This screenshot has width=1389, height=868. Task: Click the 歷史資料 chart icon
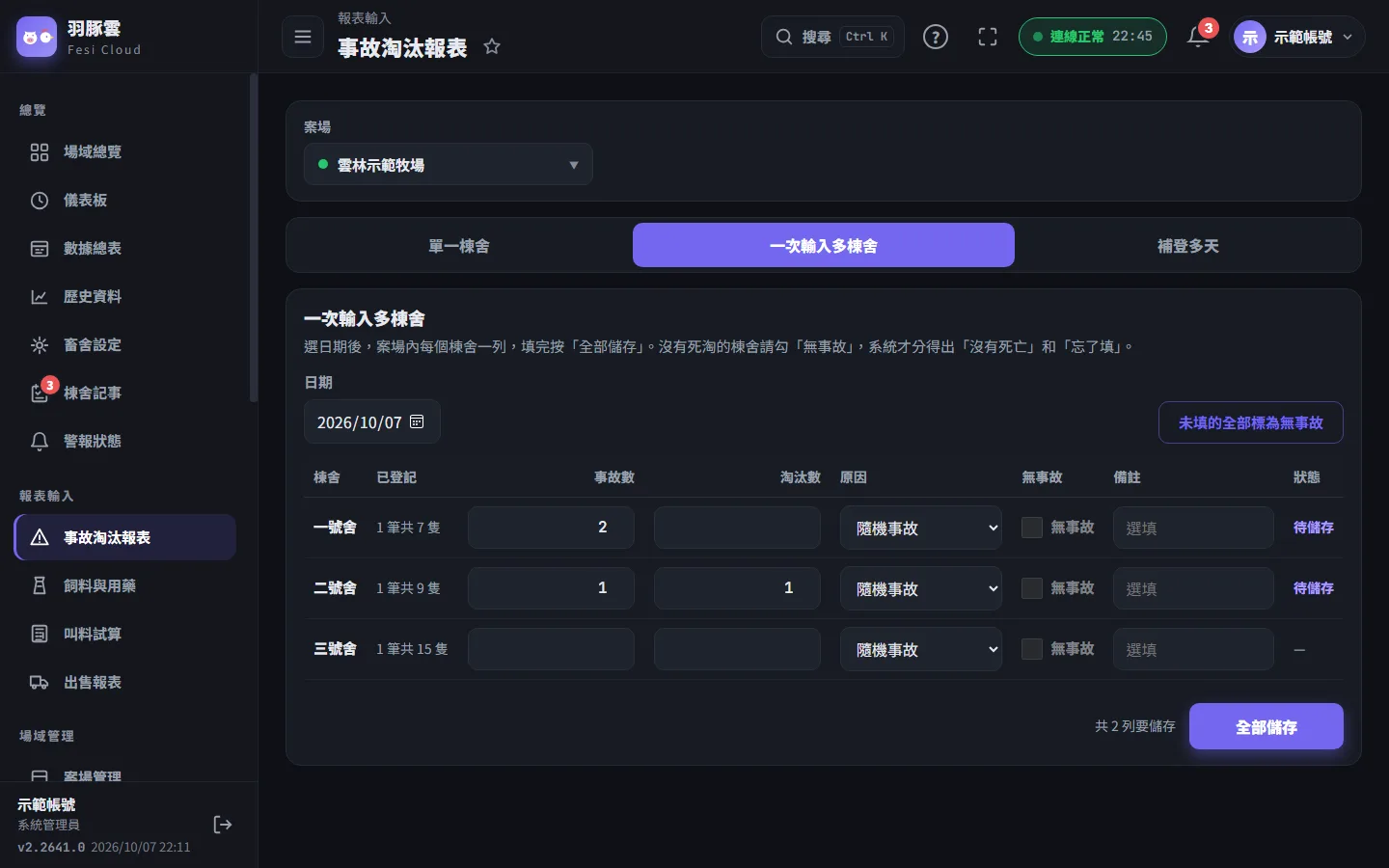(x=40, y=296)
